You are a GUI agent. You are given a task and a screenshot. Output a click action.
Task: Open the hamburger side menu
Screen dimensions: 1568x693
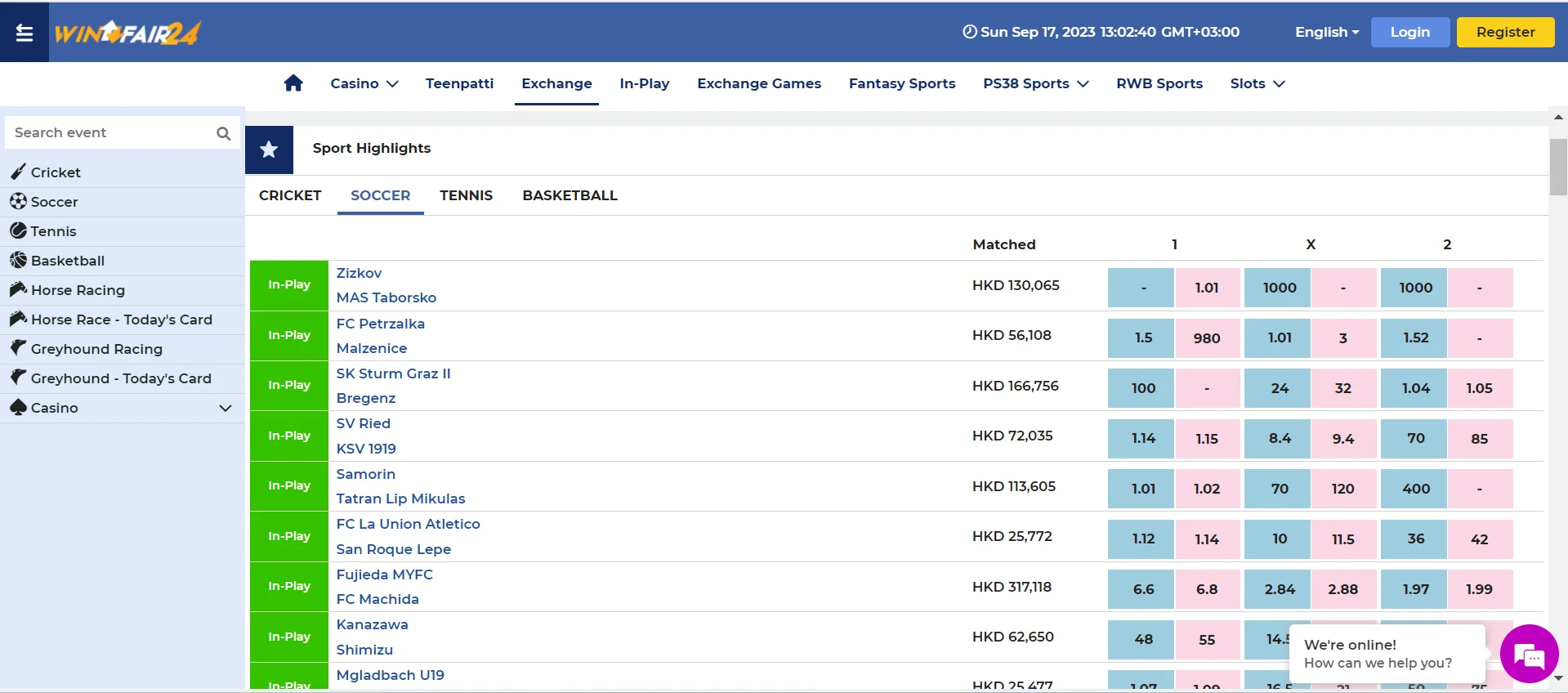coord(25,33)
